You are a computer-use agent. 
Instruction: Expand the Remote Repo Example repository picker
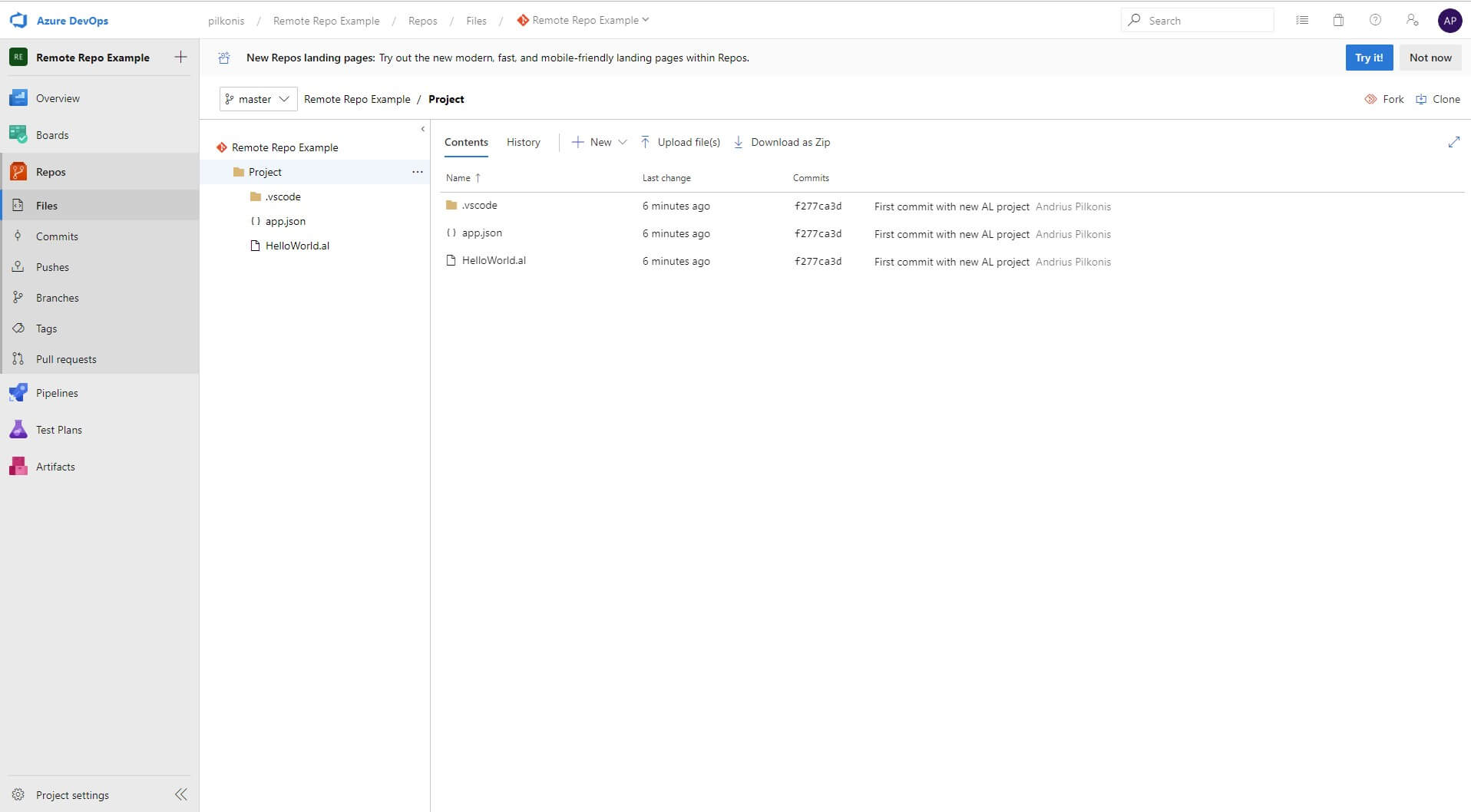click(583, 20)
